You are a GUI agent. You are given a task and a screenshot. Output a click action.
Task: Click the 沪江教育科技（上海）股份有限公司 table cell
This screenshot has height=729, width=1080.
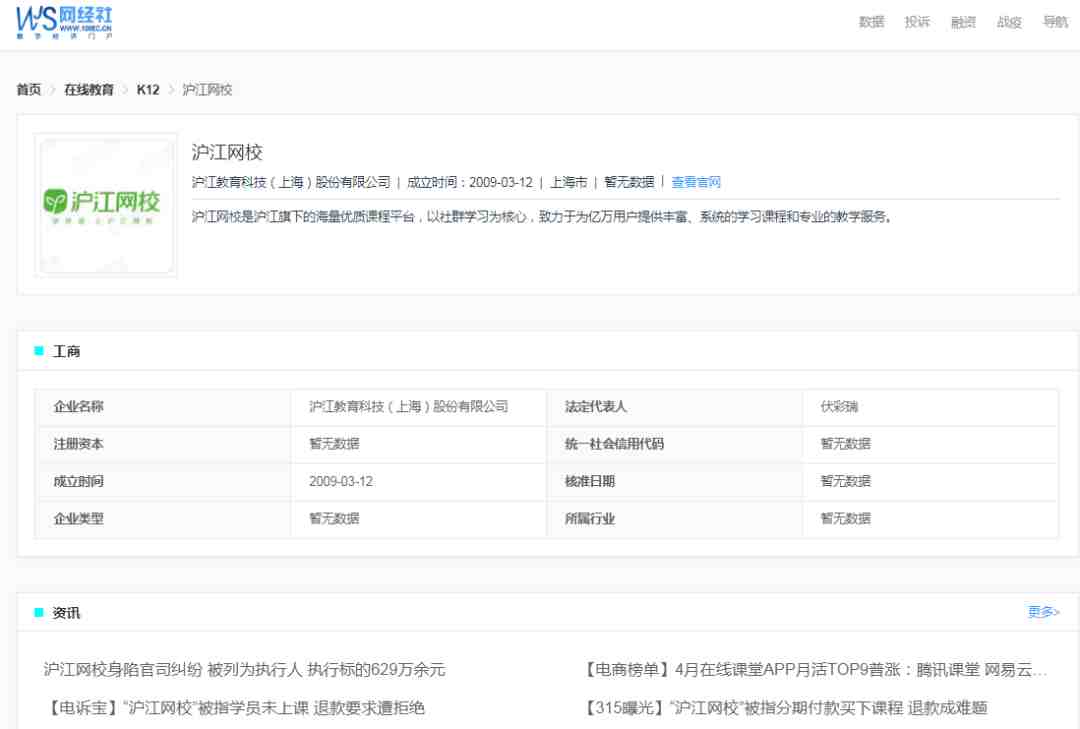click(408, 407)
